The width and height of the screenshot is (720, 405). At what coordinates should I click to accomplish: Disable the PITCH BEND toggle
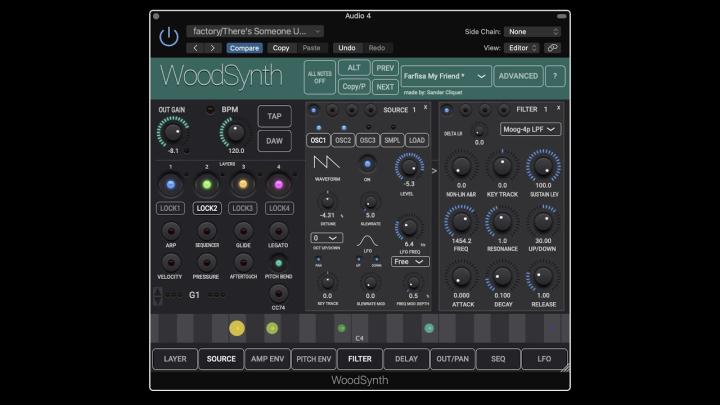pos(278,263)
